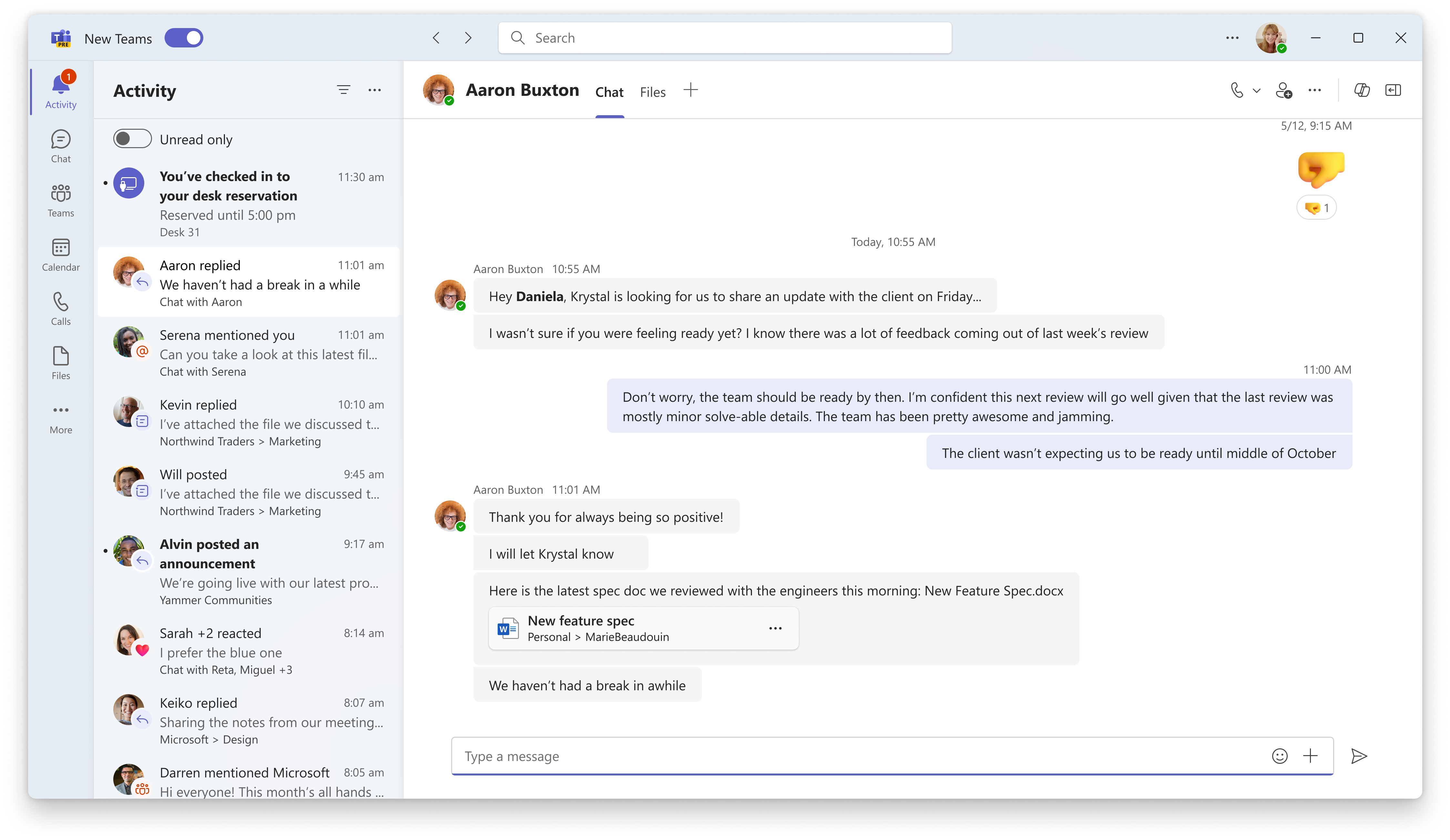
Task: Select the Add people icon
Action: [1284, 90]
